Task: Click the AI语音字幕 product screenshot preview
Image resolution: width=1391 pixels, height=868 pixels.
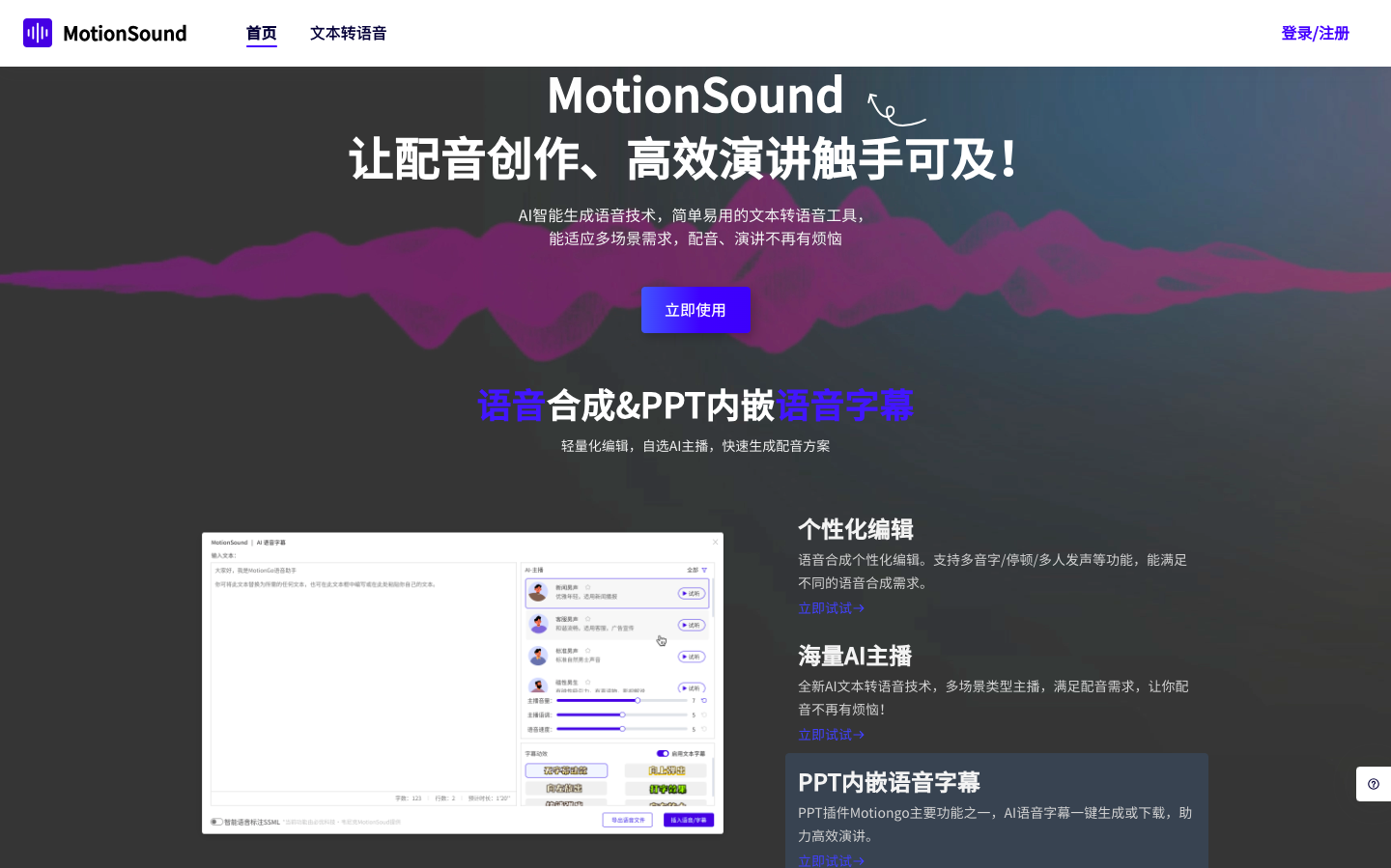Action: pos(463,683)
